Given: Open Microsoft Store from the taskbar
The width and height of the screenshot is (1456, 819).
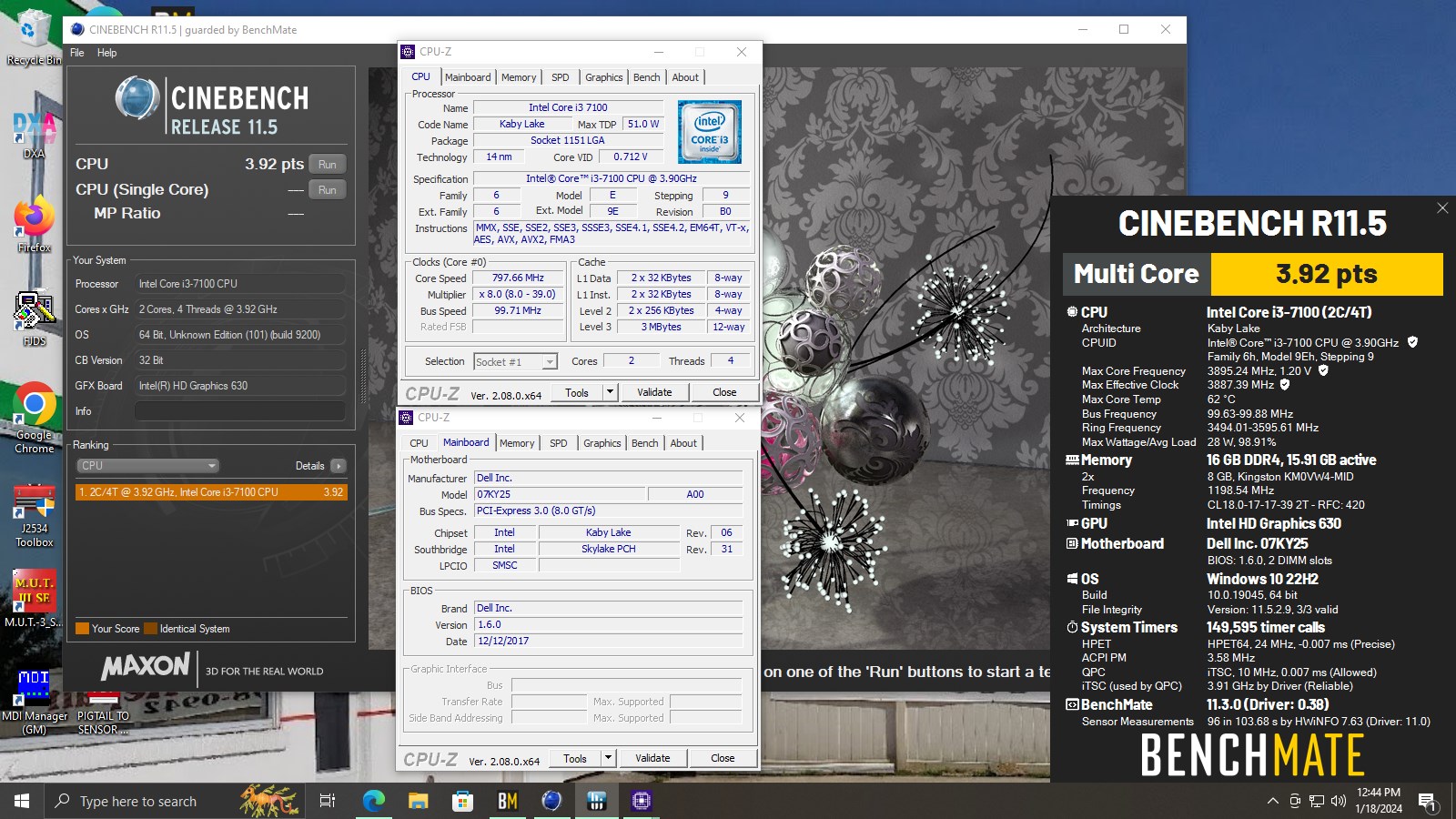Looking at the screenshot, I should (462, 801).
